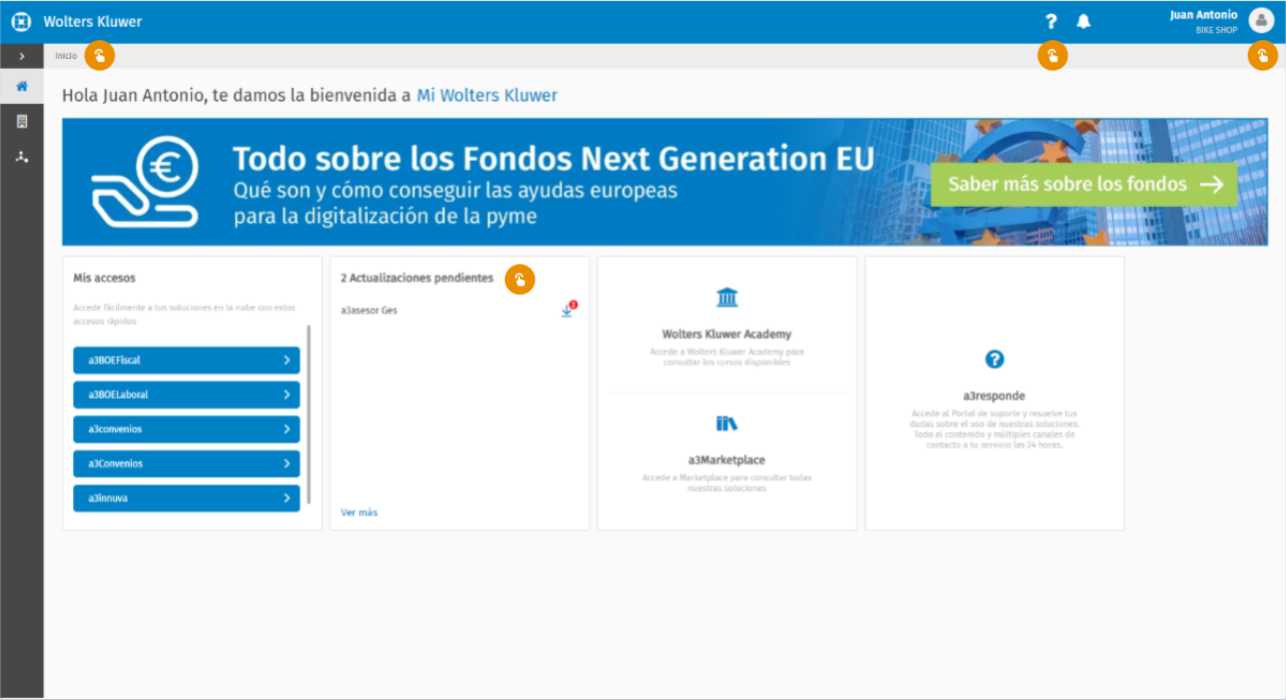Click the a3Marketplace title
This screenshot has height=700, width=1286.
727,460
